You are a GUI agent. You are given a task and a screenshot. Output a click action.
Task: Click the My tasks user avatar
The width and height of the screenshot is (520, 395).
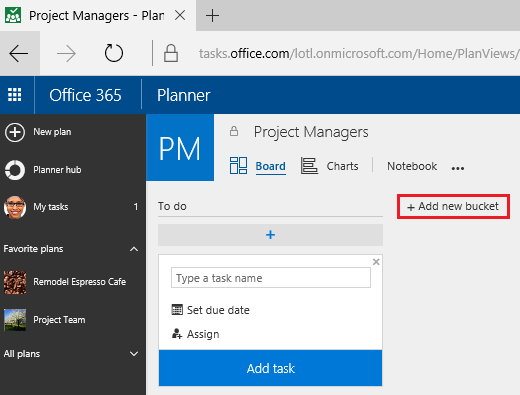tap(15, 207)
